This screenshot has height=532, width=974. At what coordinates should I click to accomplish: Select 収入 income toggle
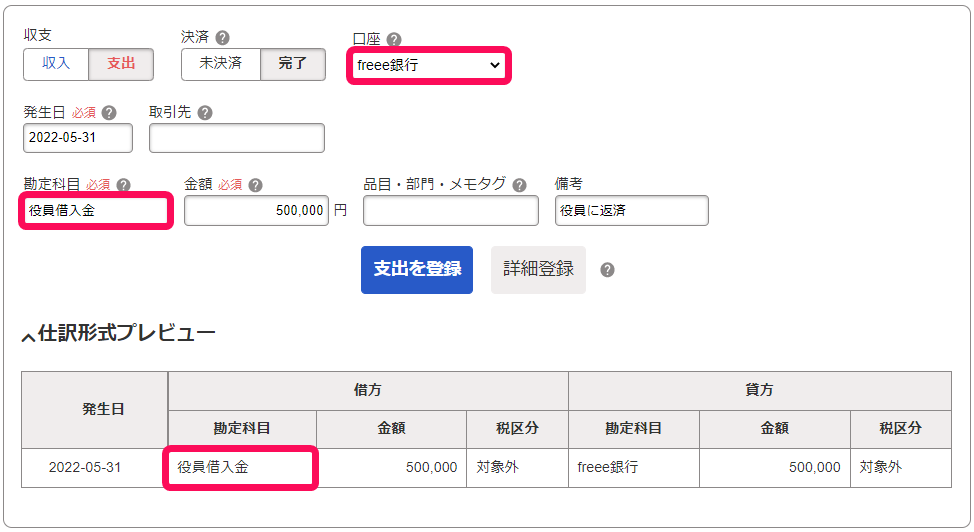pos(56,64)
